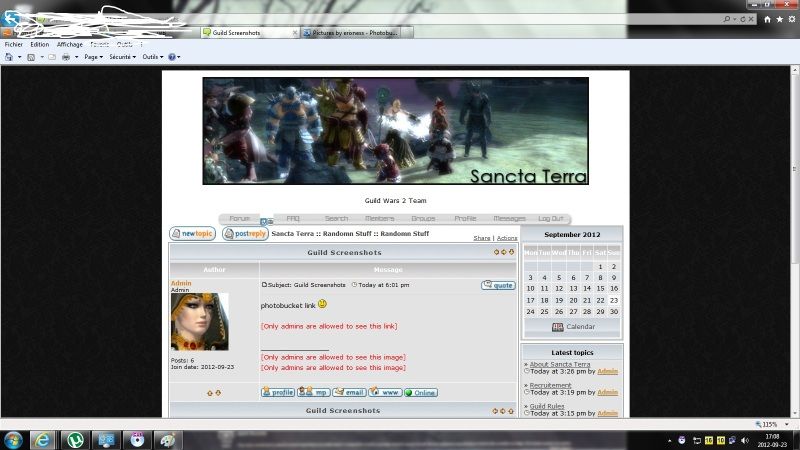Expand the RSS feeds dropdown arrow
This screenshot has width=800, height=450.
[42, 57]
